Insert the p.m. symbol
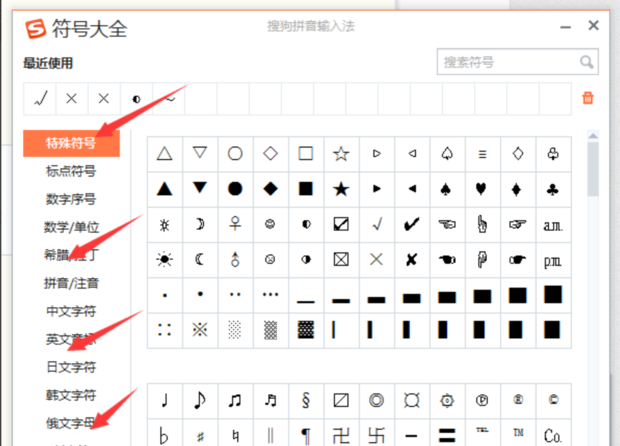The height and width of the screenshot is (446, 620). [x=553, y=259]
